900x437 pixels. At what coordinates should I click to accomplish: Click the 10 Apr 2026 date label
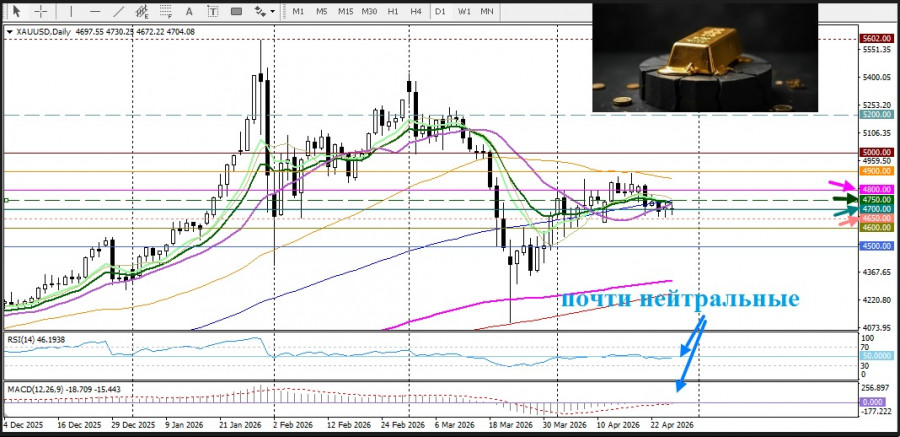(x=618, y=426)
